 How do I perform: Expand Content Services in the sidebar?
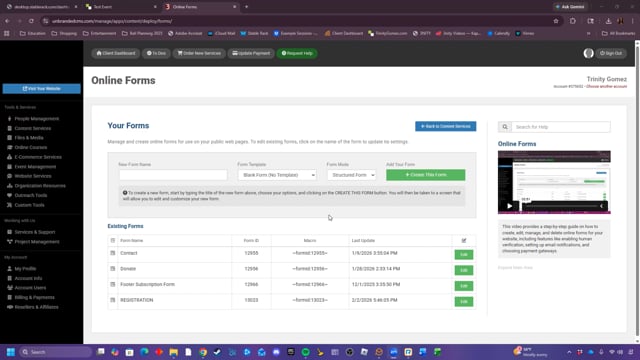click(x=33, y=128)
